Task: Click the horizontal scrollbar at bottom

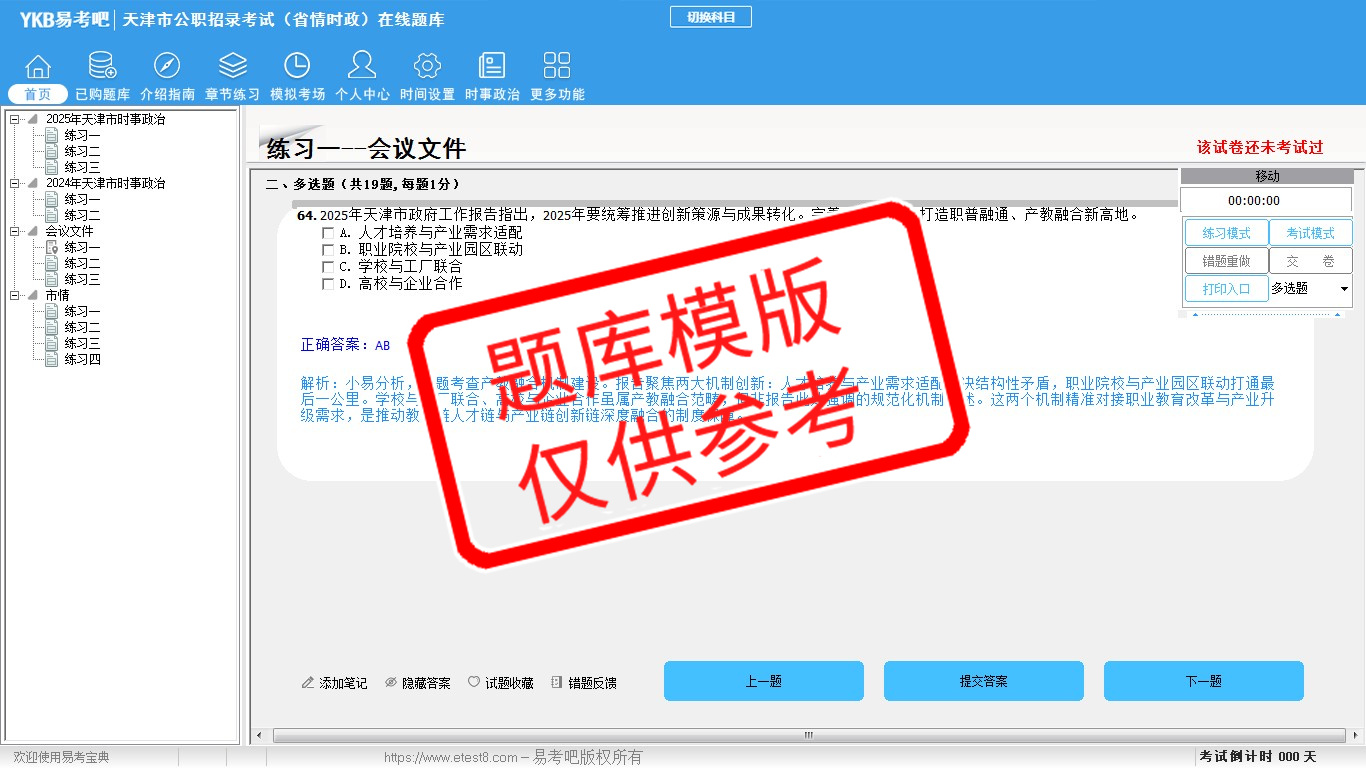Action: click(808, 736)
